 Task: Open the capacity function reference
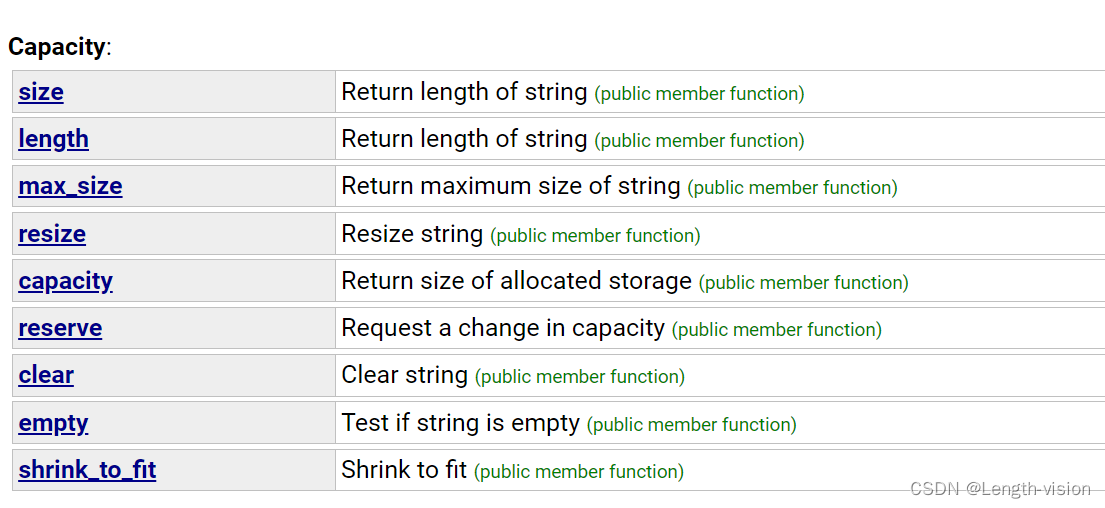tap(66, 281)
